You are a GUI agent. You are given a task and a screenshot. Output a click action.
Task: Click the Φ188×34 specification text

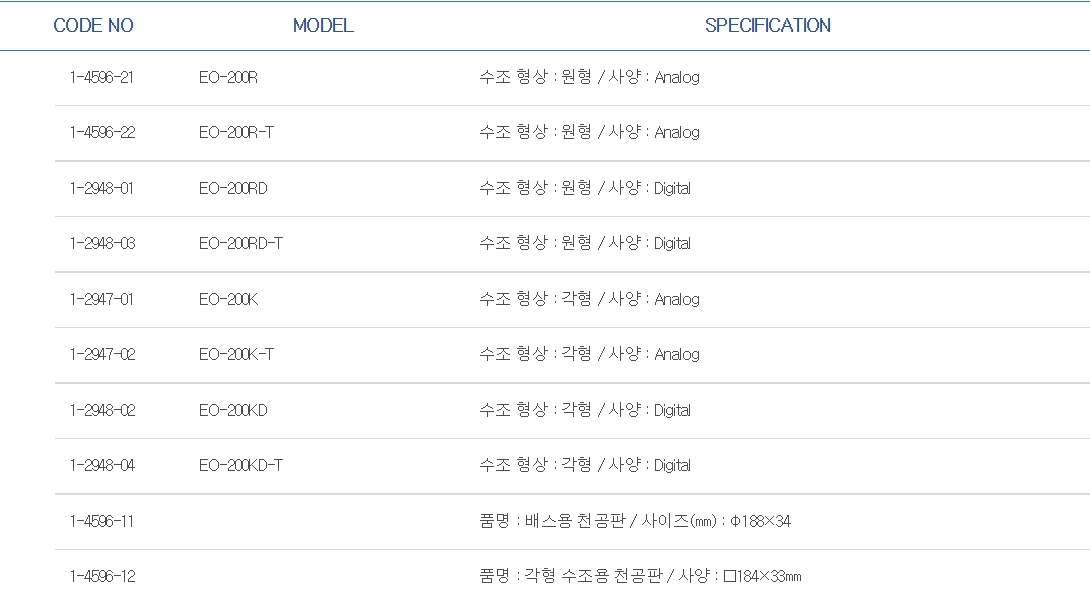pyautogui.click(x=762, y=522)
